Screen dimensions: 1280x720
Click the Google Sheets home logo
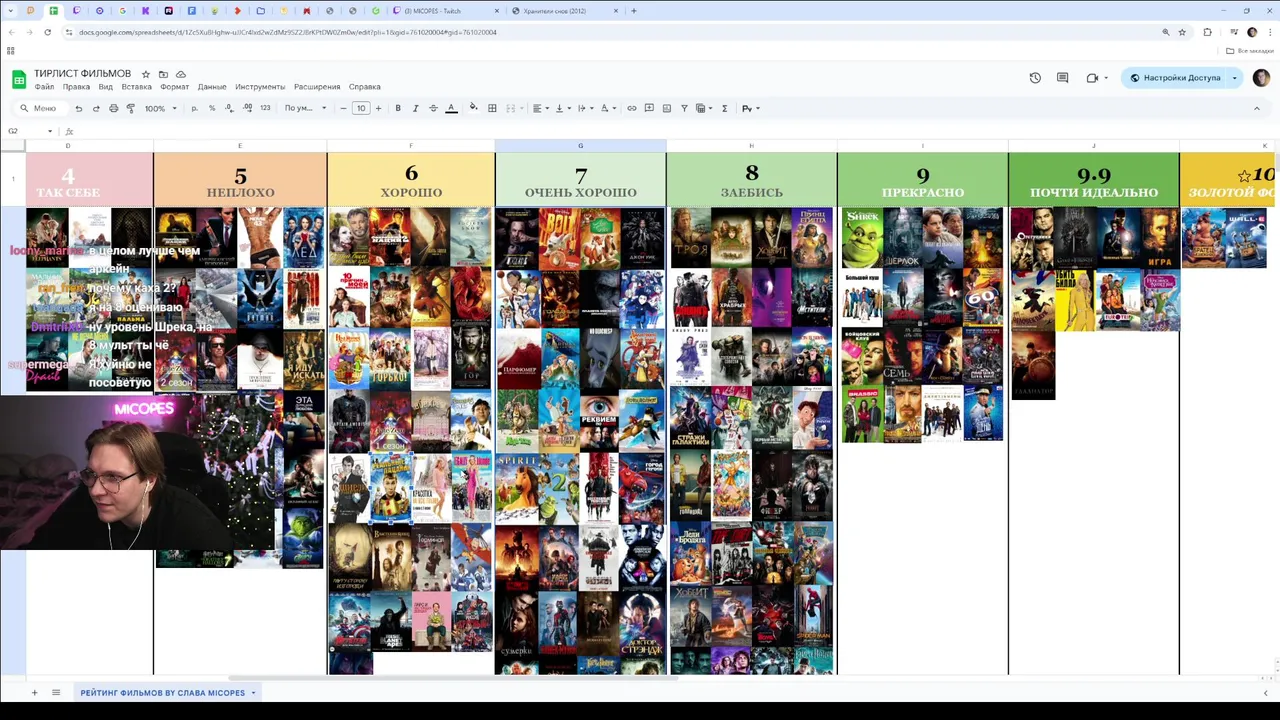[x=19, y=79]
